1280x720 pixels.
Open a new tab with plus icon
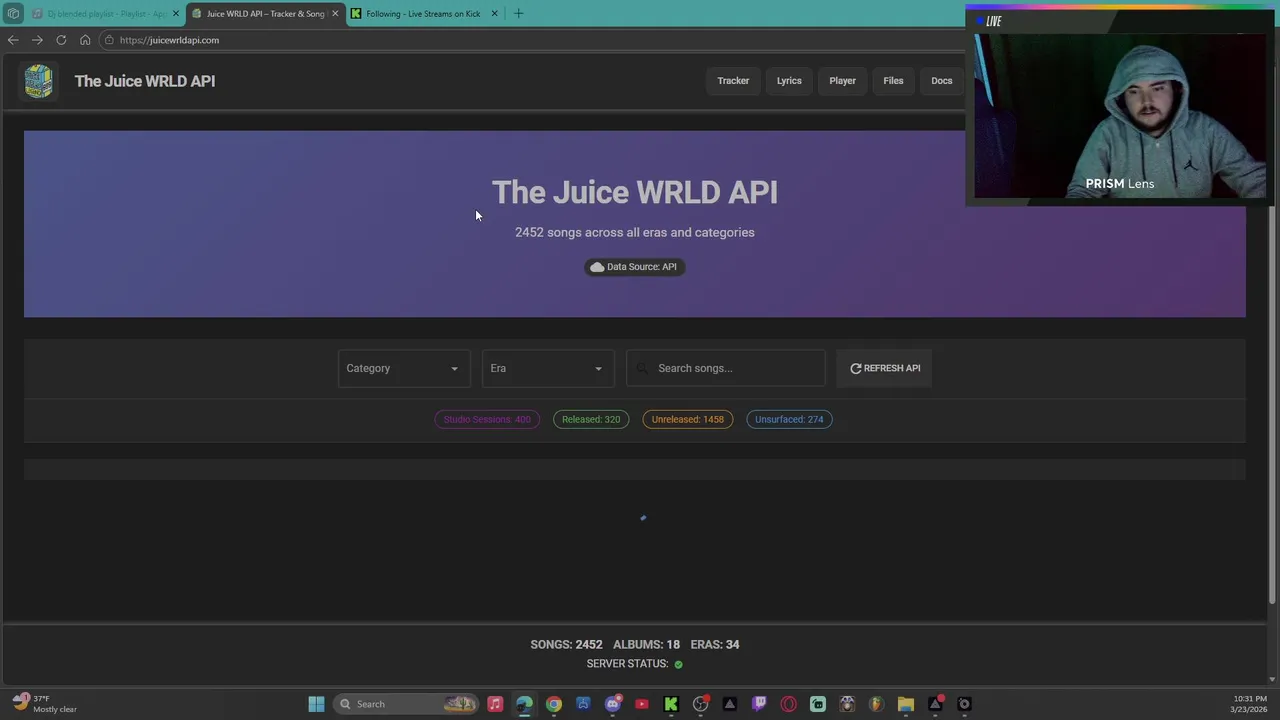(518, 13)
